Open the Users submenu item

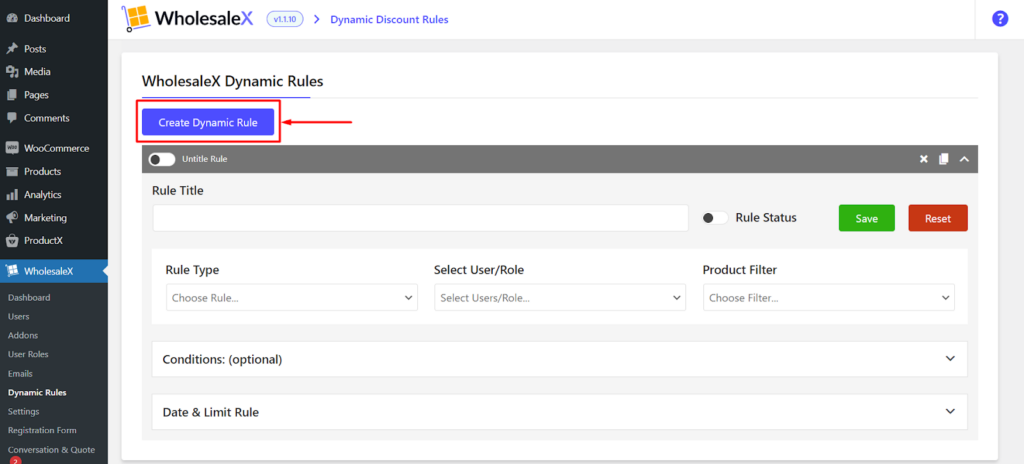[x=18, y=316]
